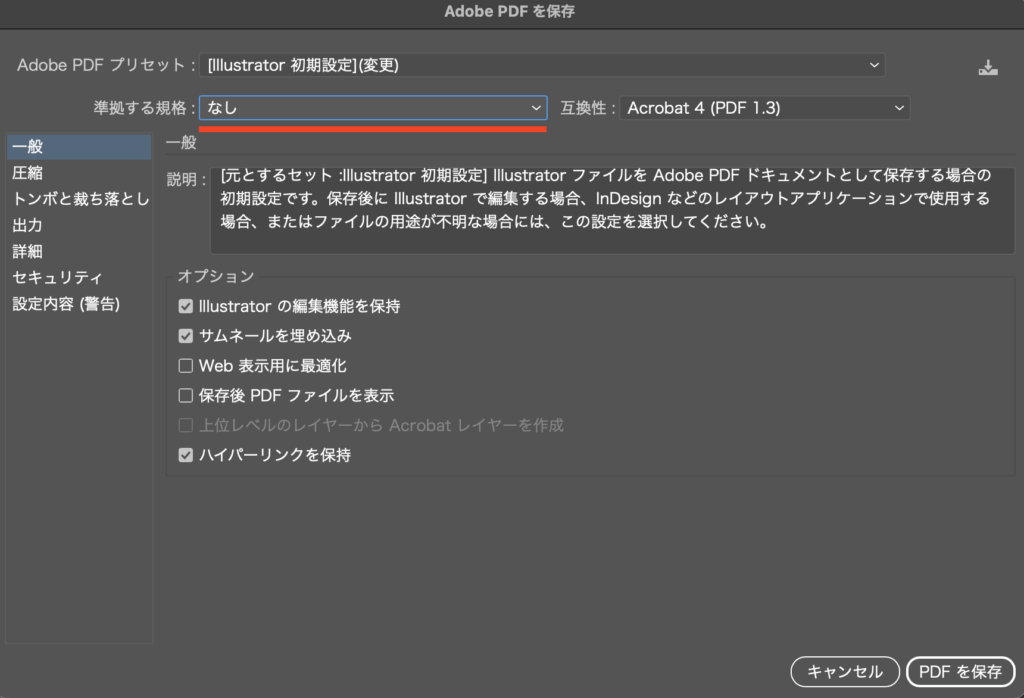Image resolution: width=1024 pixels, height=698 pixels.
Task: Select 一般 in the left category list
Action: [28, 147]
